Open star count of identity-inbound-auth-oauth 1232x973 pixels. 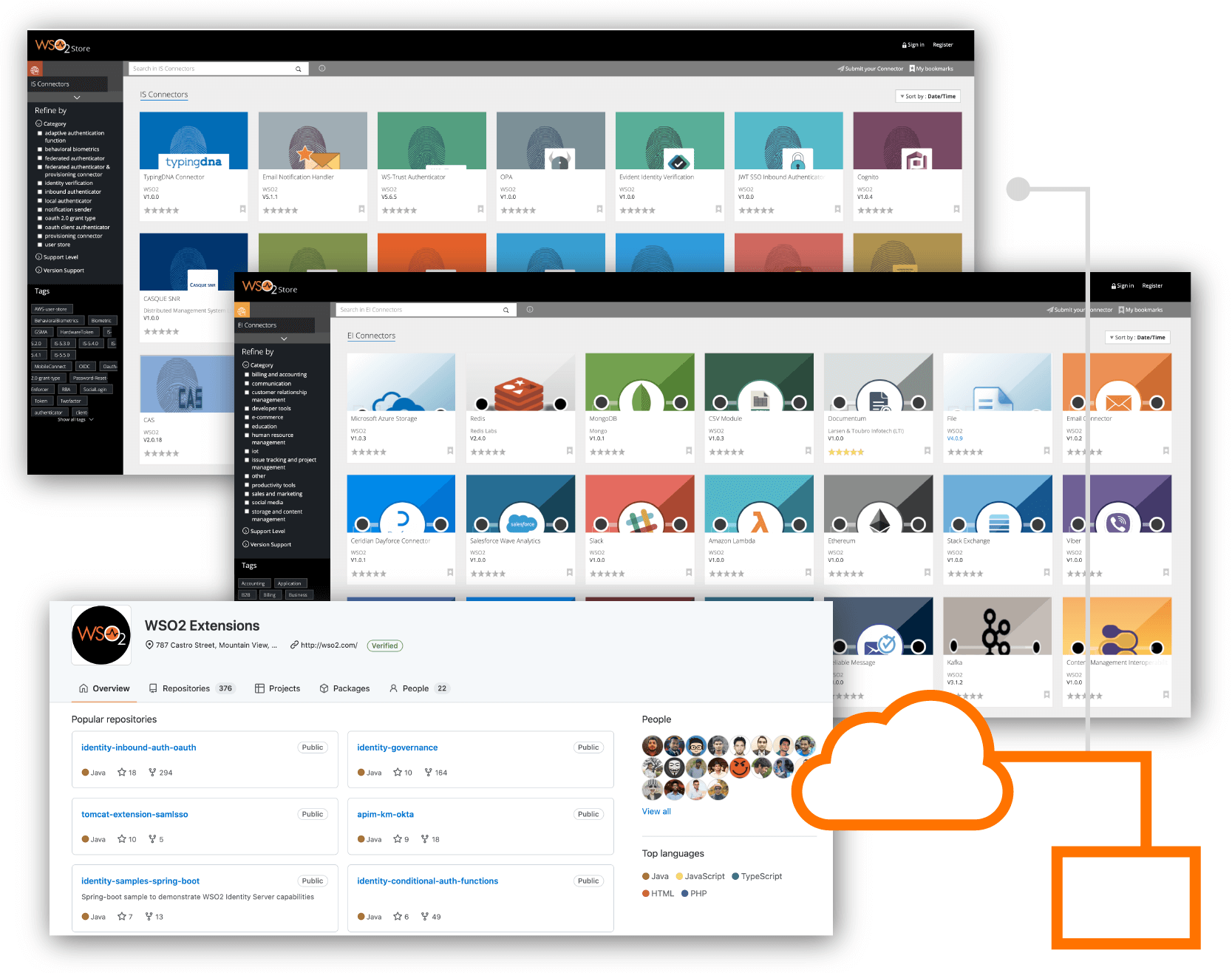coord(127,773)
